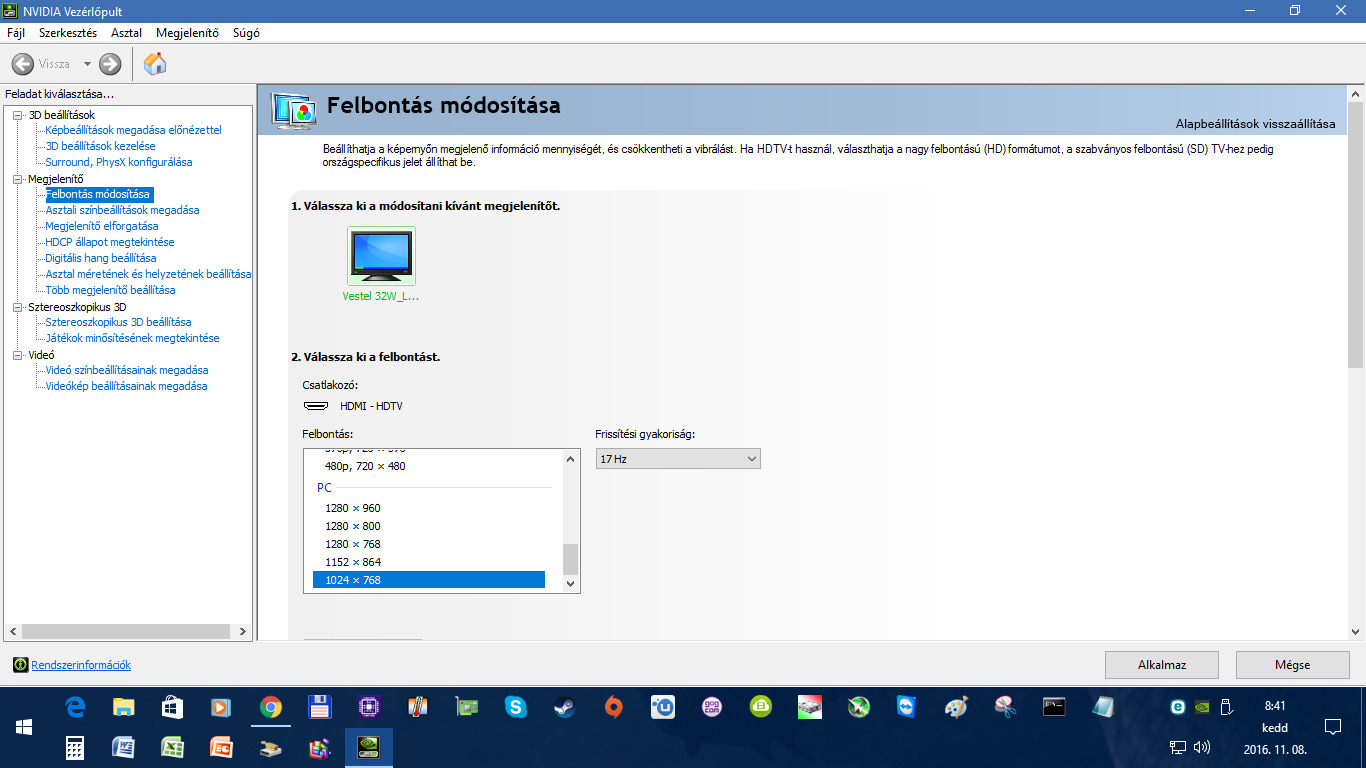Open the volume speaker tray icon
1366x768 pixels.
(1203, 747)
